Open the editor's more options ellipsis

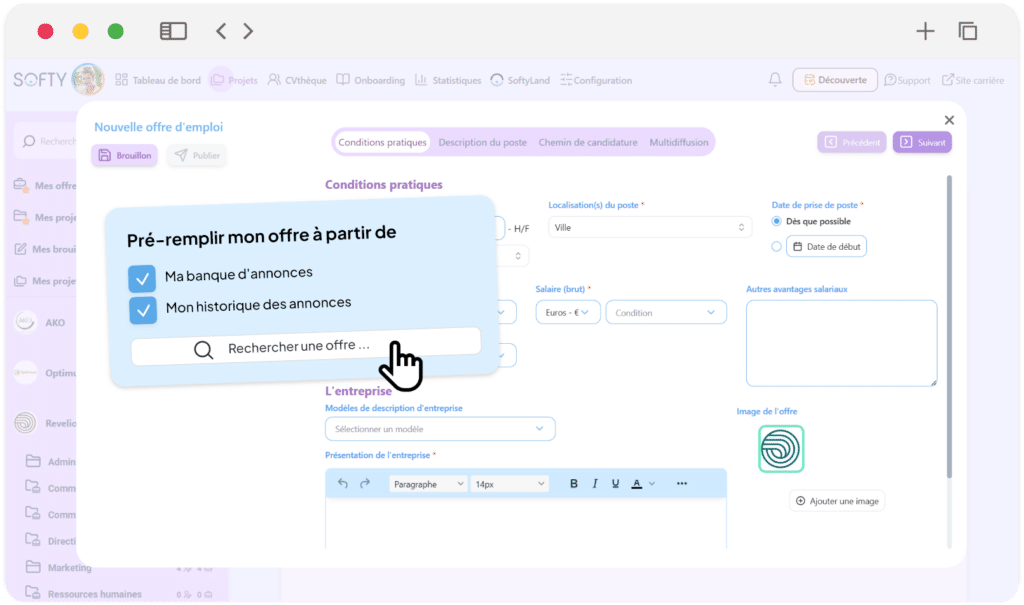[682, 484]
